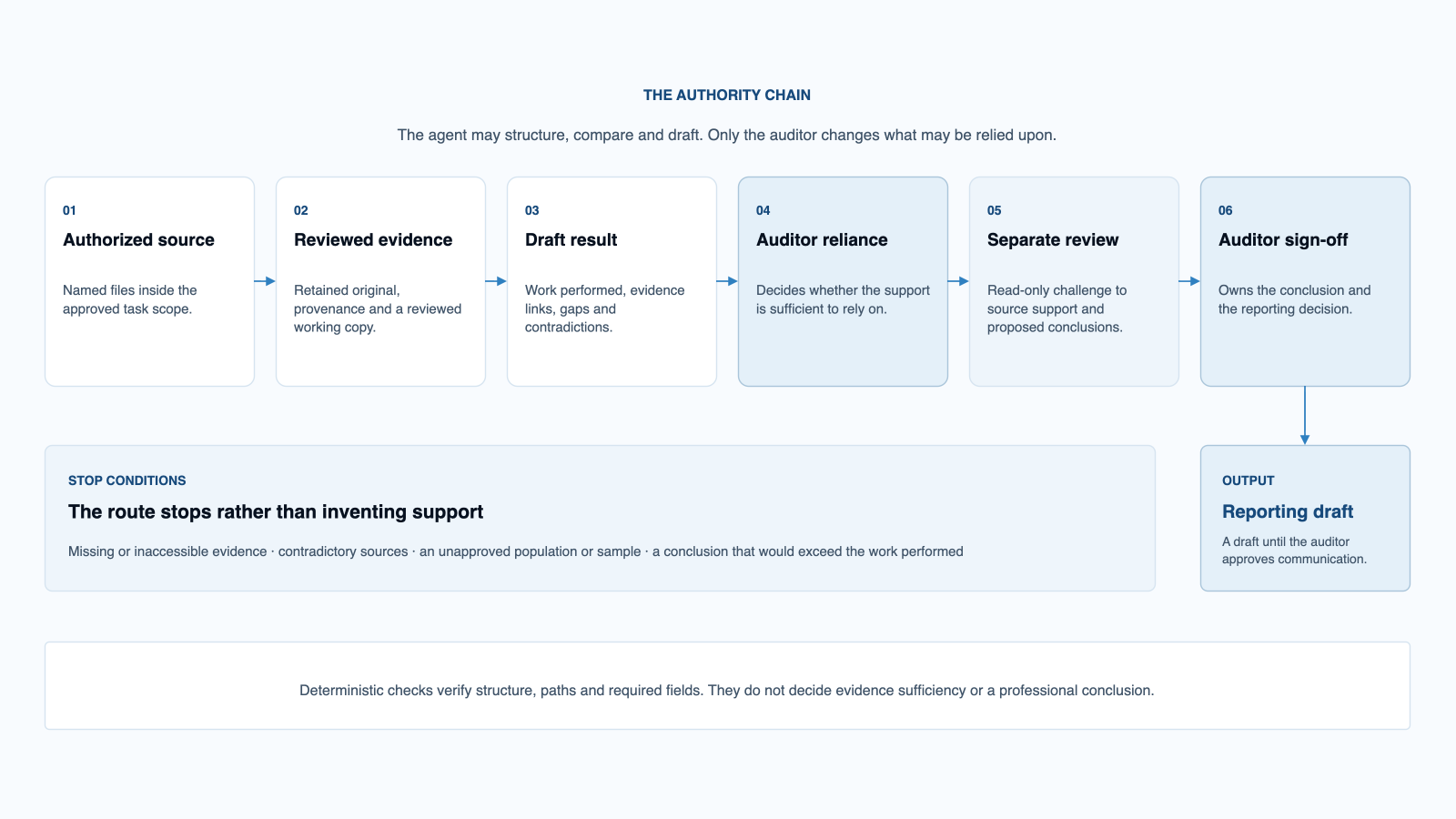1456x819 pixels.
Task: Select the Auditor reliance highlighted card
Action: pyautogui.click(x=843, y=281)
